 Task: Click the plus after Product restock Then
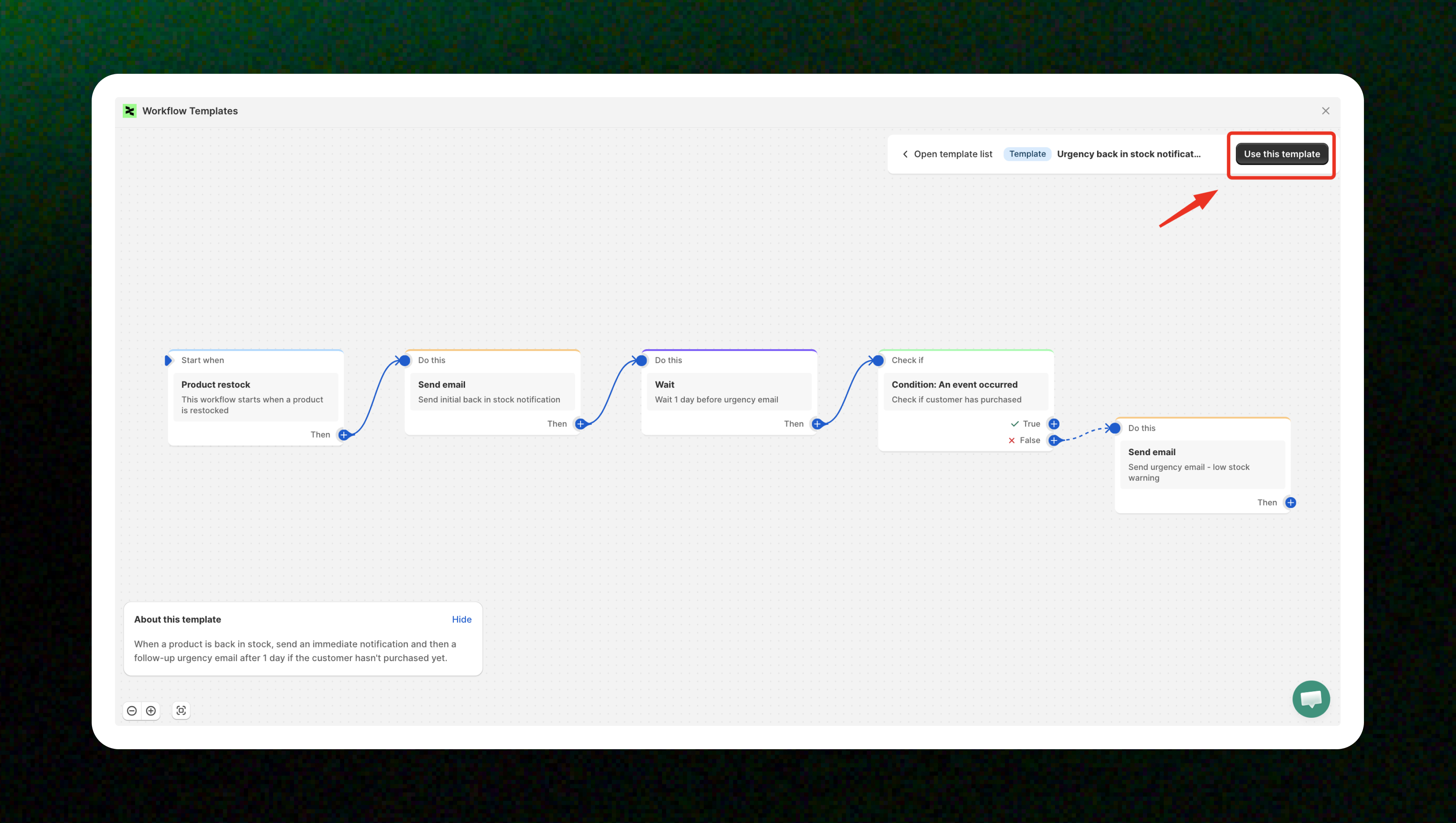point(344,435)
